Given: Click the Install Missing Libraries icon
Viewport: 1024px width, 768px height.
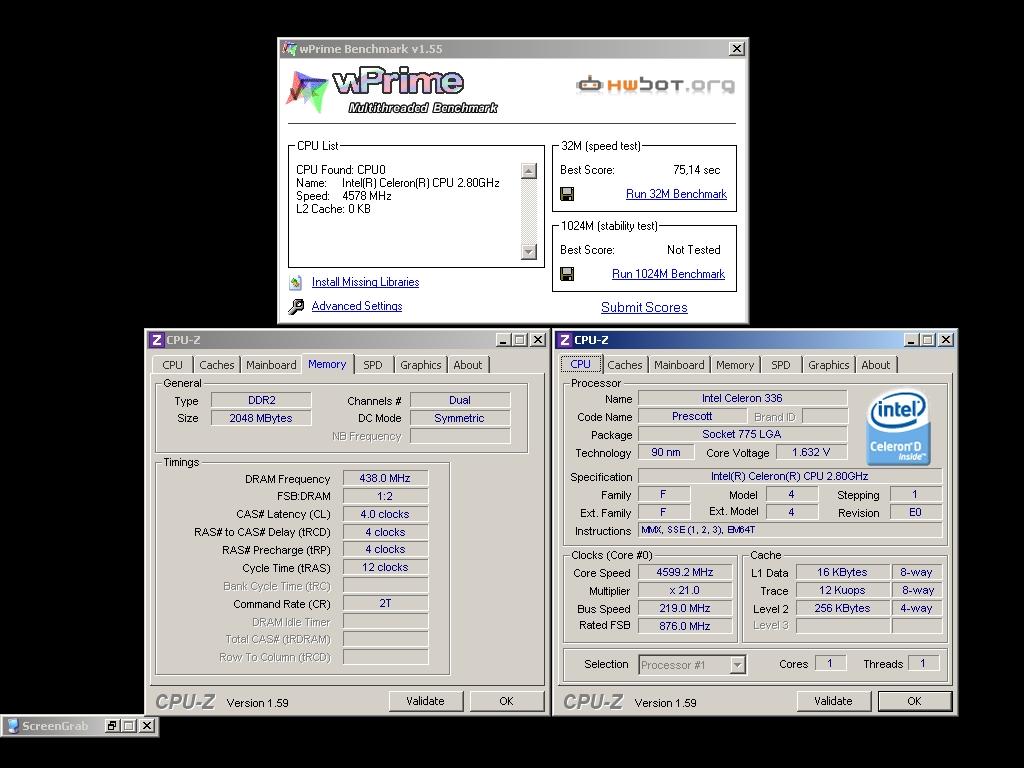Looking at the screenshot, I should pyautogui.click(x=296, y=282).
